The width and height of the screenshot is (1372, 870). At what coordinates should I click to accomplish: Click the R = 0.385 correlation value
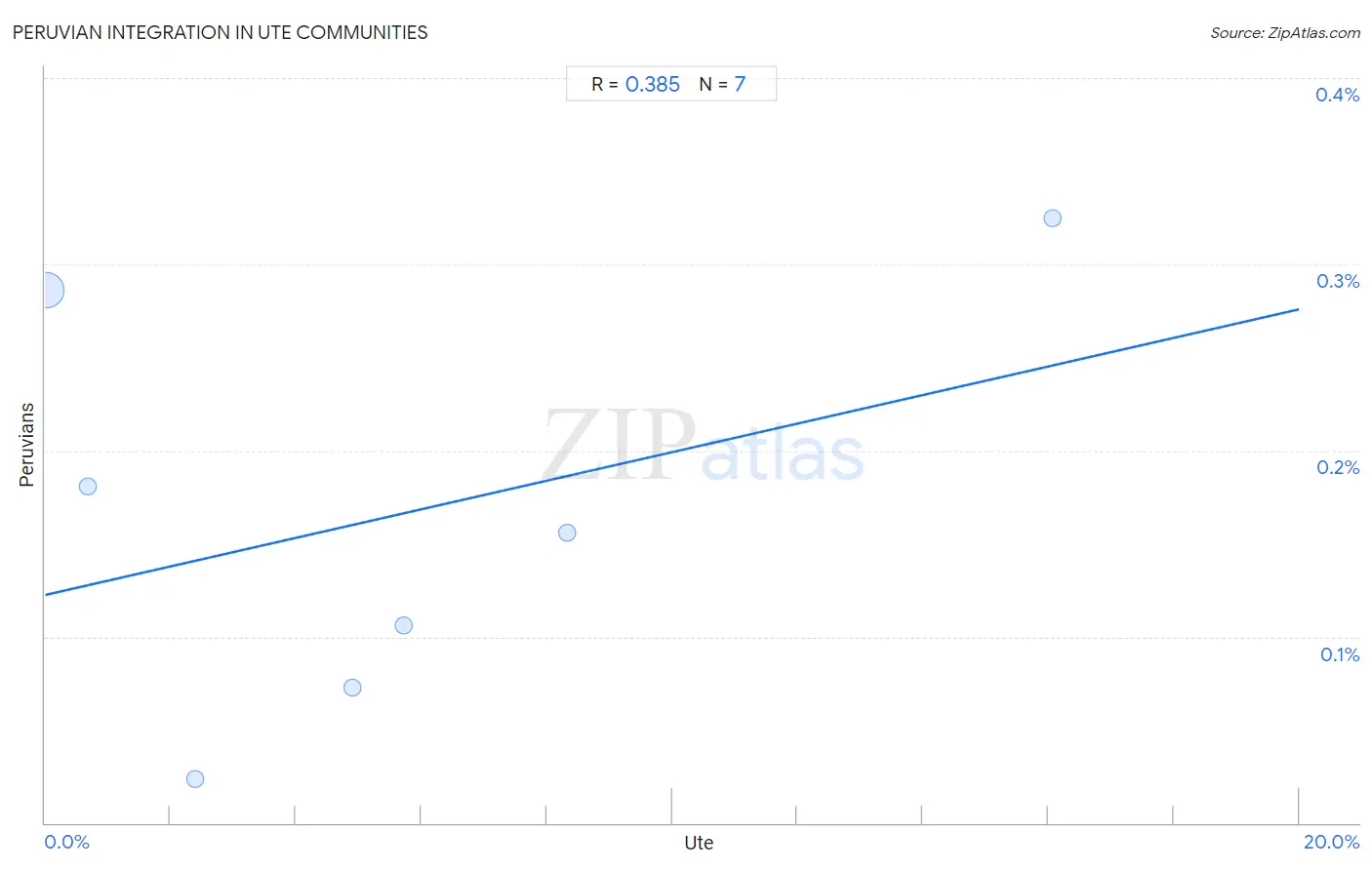click(635, 85)
